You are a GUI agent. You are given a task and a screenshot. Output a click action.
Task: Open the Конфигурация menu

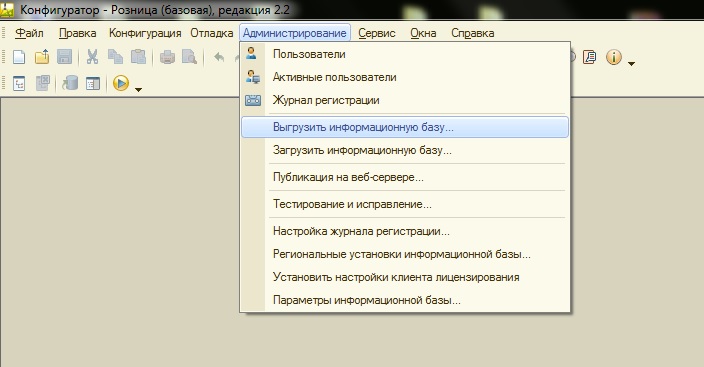(x=145, y=33)
